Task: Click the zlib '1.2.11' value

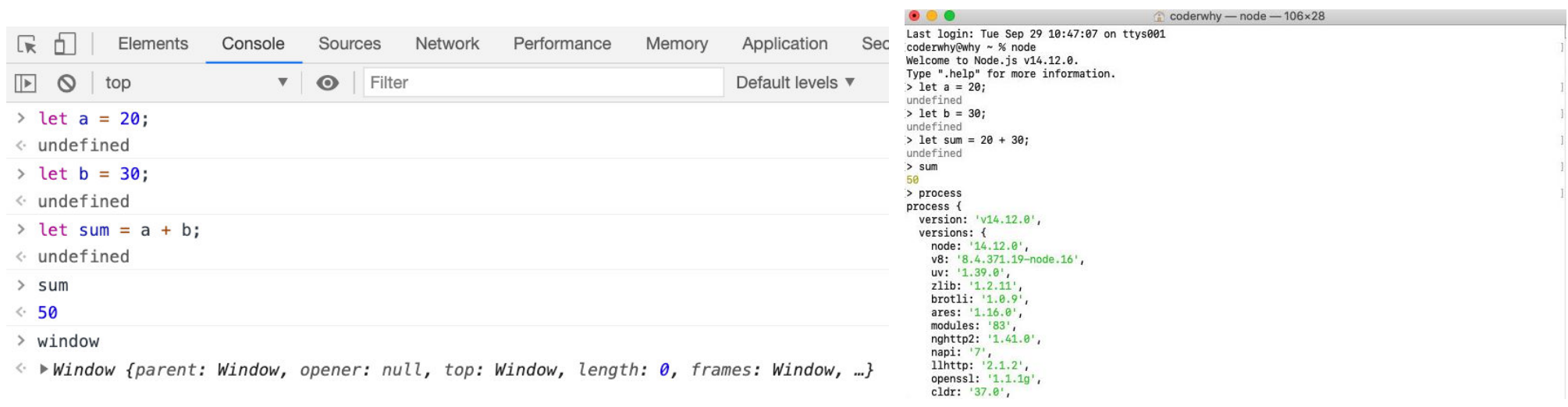Action: coord(993,286)
